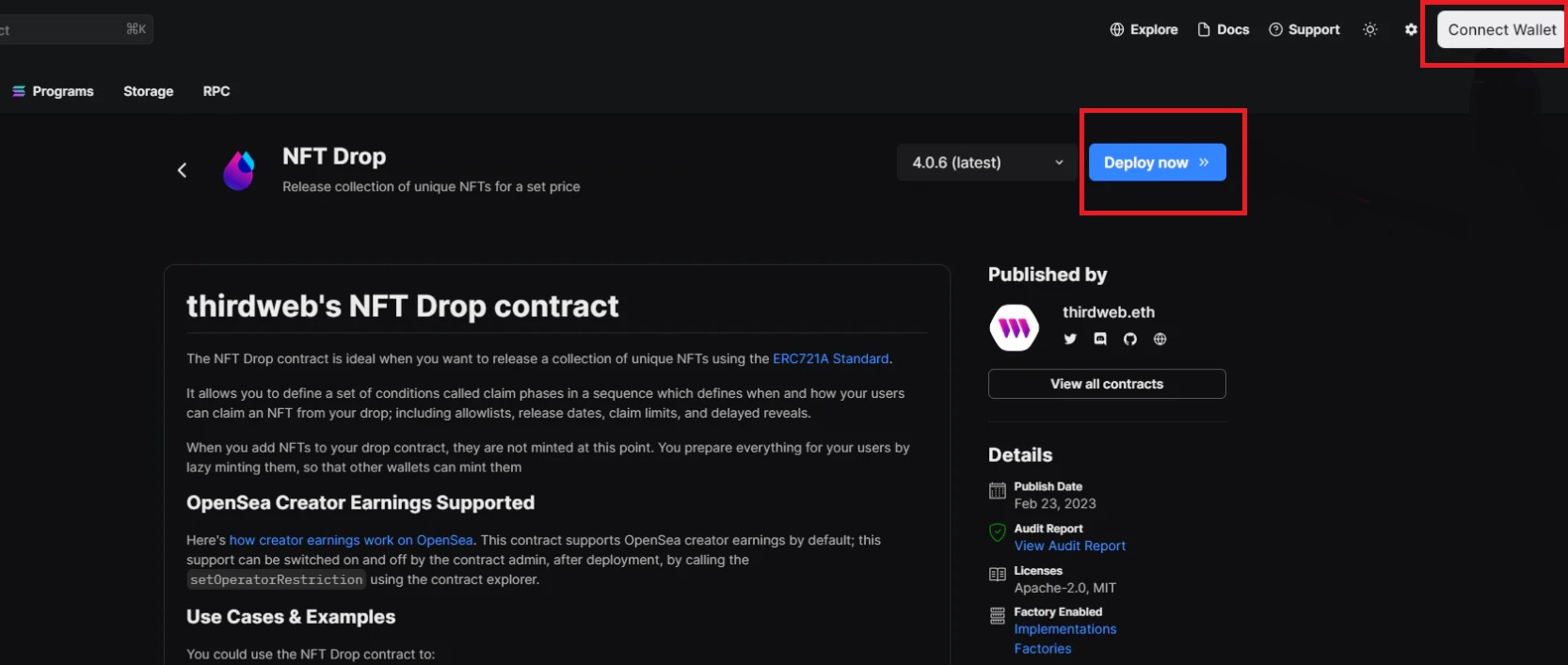This screenshot has width=1568, height=665.
Task: Open settings gear icon
Action: tap(1411, 30)
